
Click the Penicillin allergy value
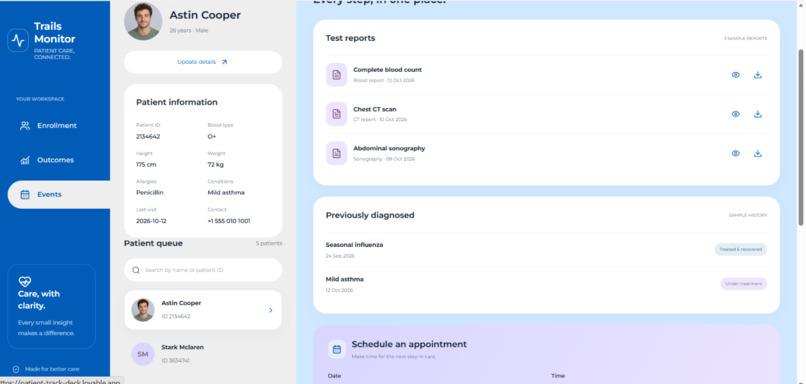[150, 193]
